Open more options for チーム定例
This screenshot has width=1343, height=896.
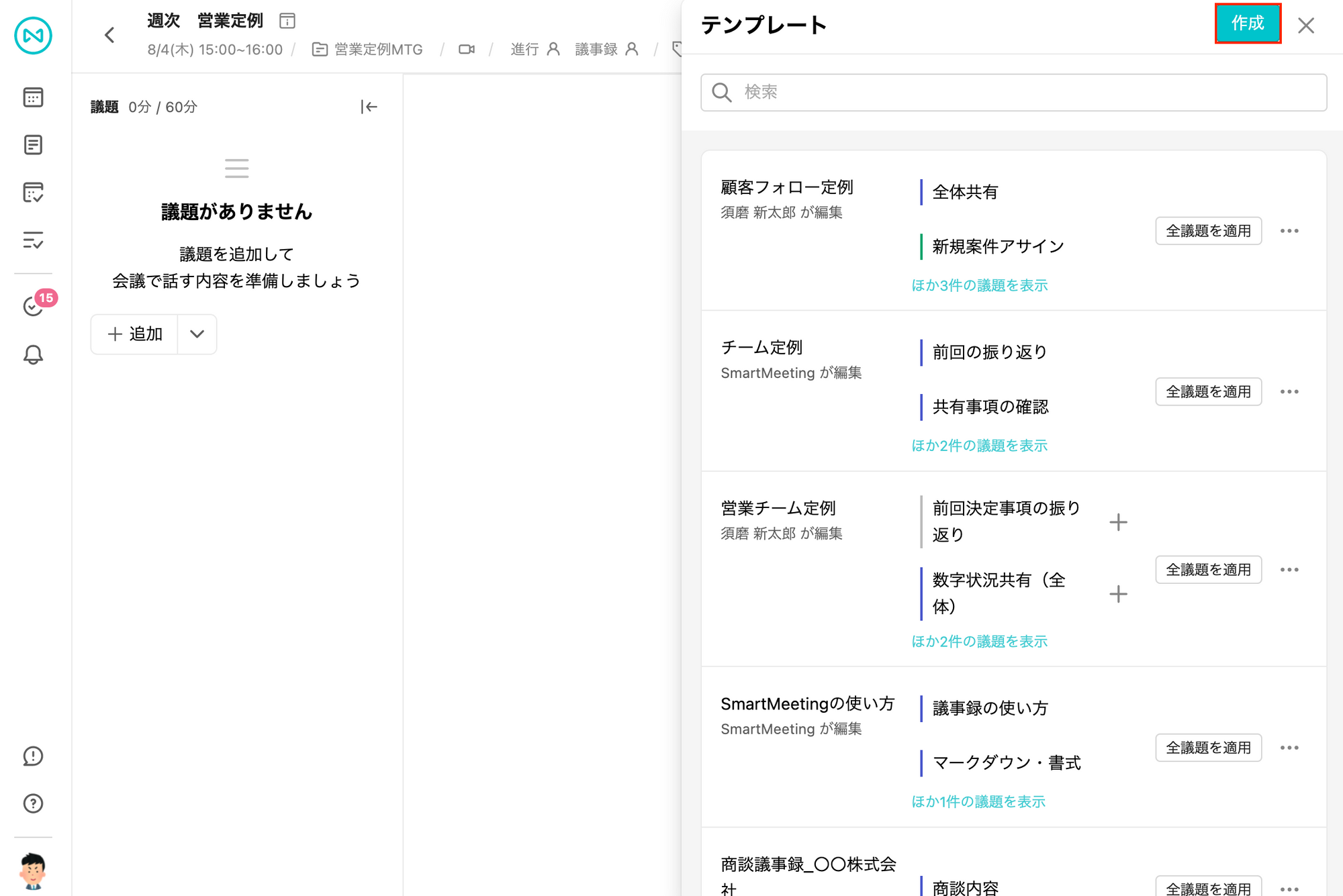1289,391
